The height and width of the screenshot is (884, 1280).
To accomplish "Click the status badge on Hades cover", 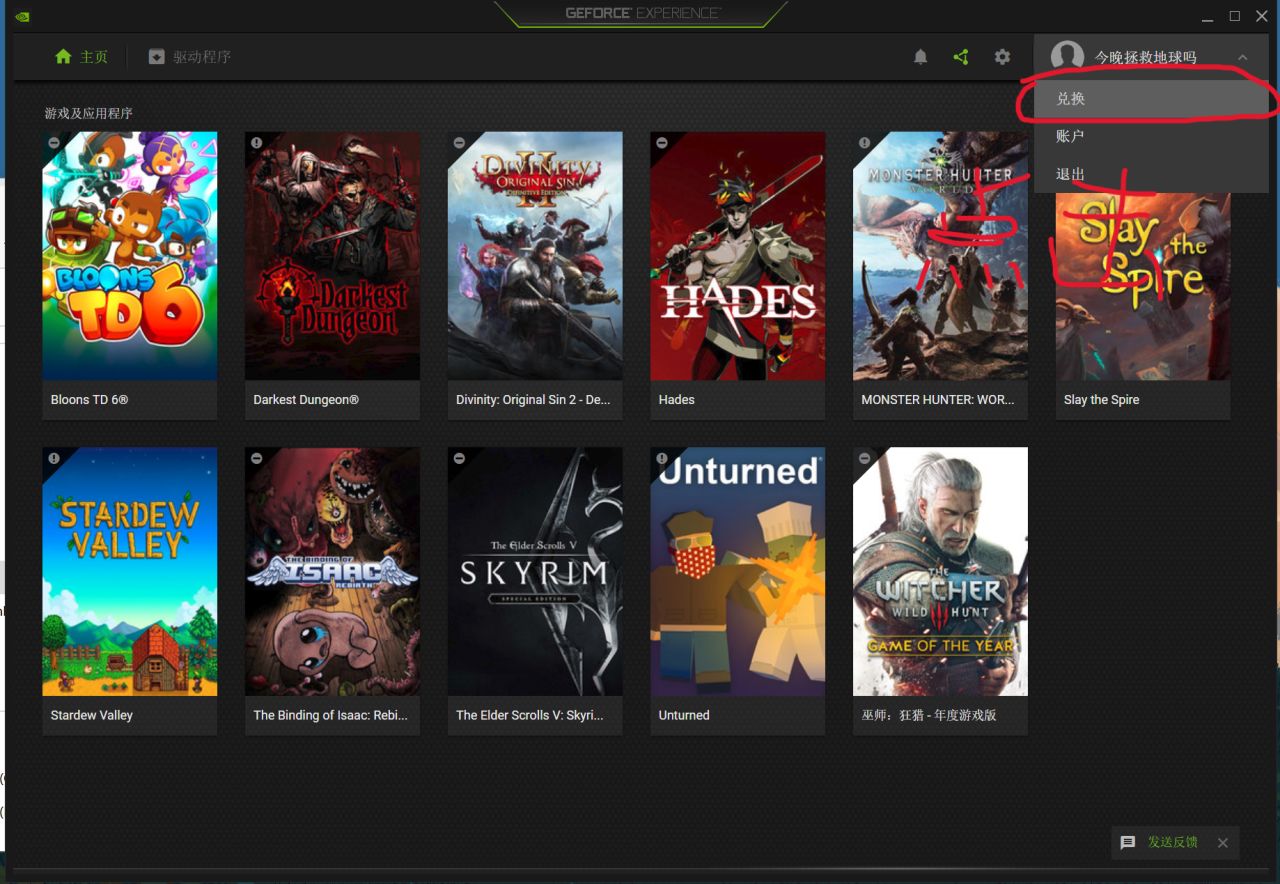I will pos(662,143).
